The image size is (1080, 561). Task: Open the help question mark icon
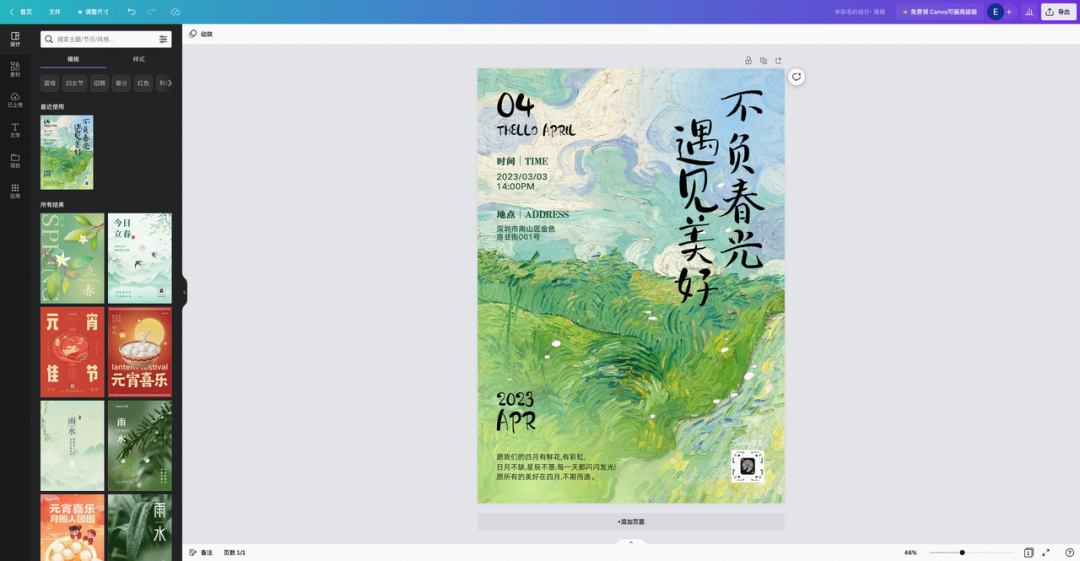1070,552
